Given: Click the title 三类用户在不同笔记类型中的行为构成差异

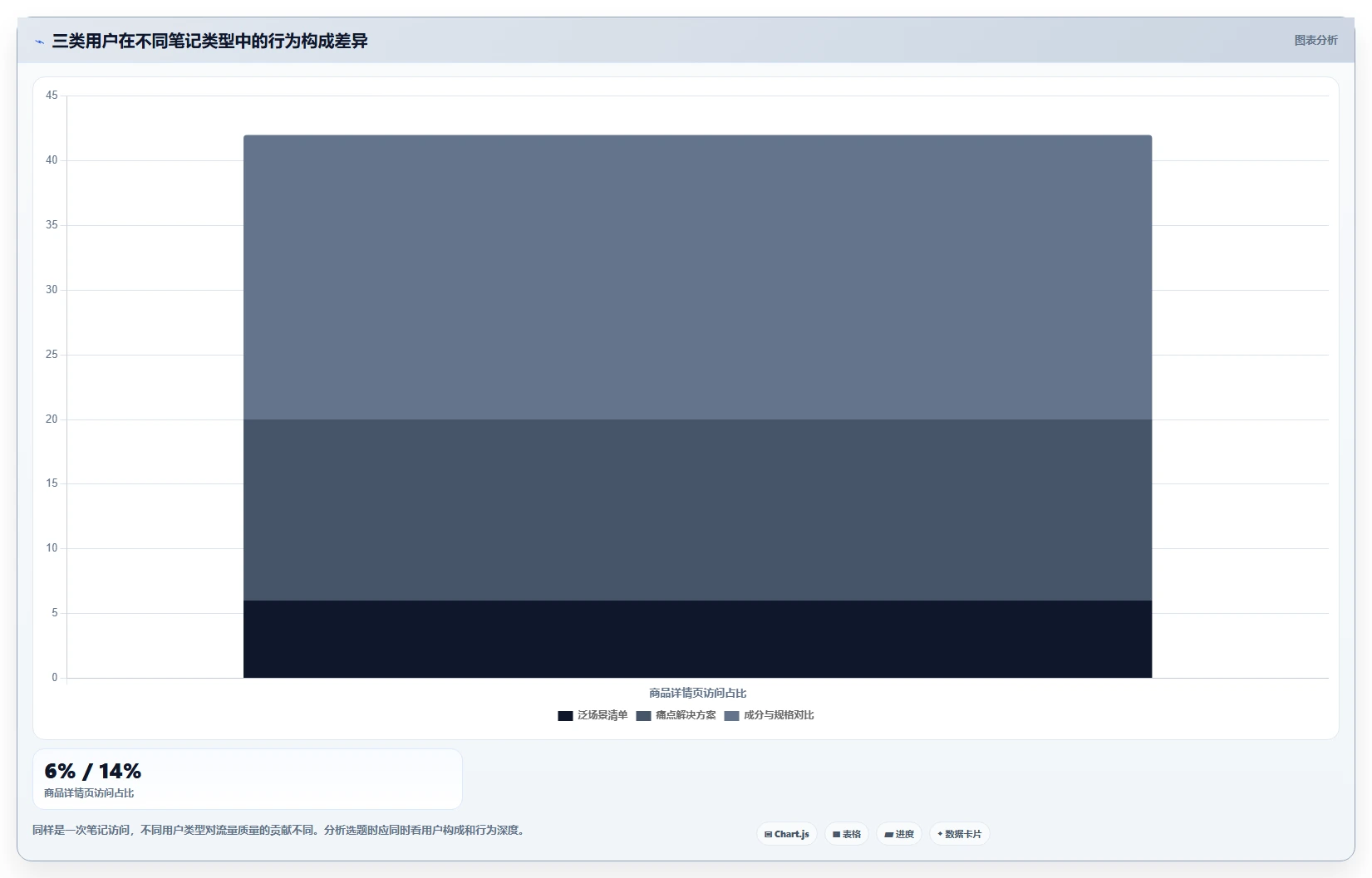Looking at the screenshot, I should click(x=209, y=41).
